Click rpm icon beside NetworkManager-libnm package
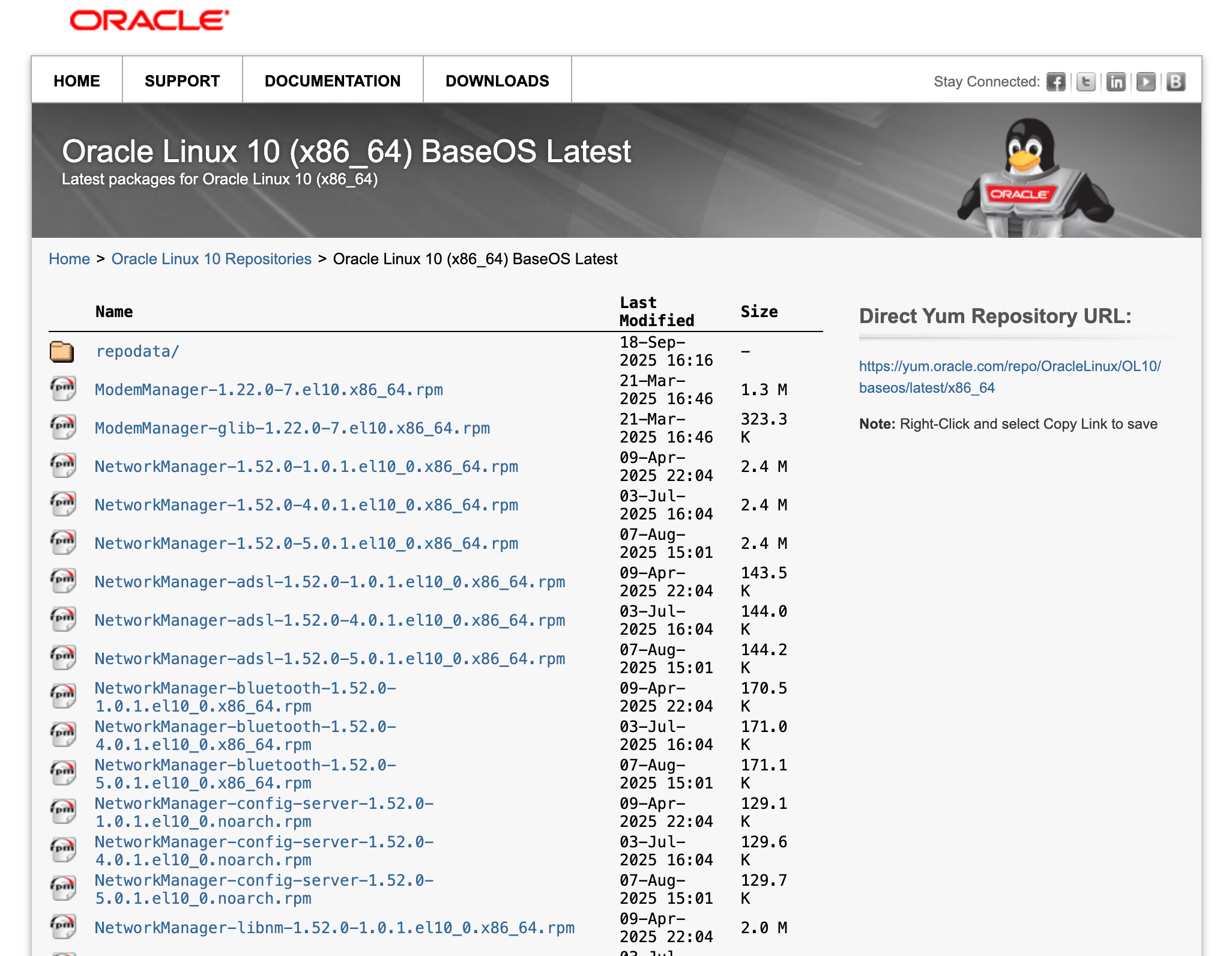The image size is (1232, 956). click(x=63, y=927)
